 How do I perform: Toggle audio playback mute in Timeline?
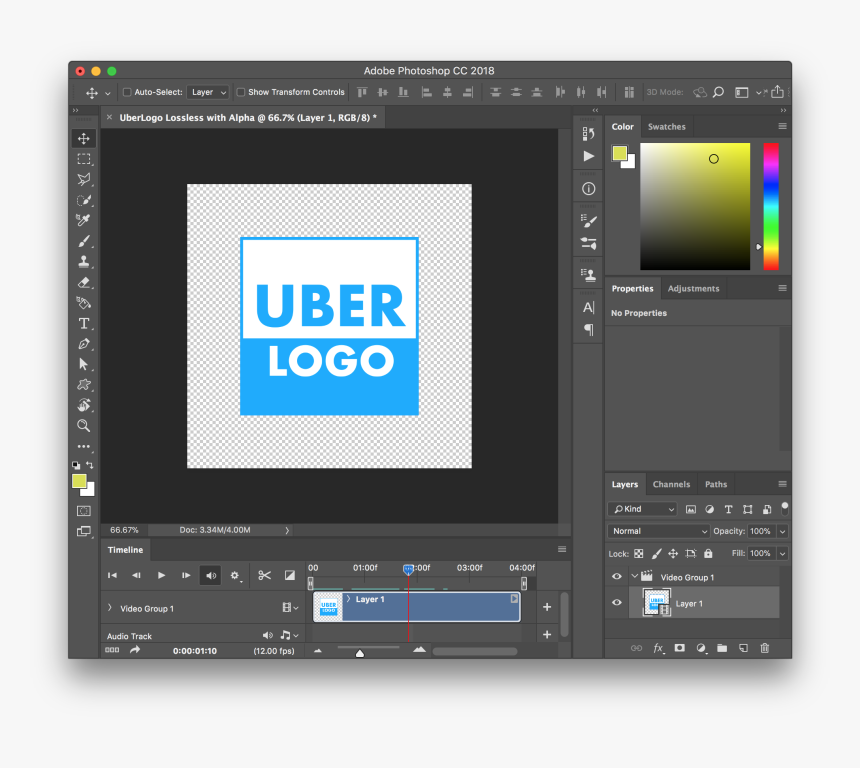211,575
